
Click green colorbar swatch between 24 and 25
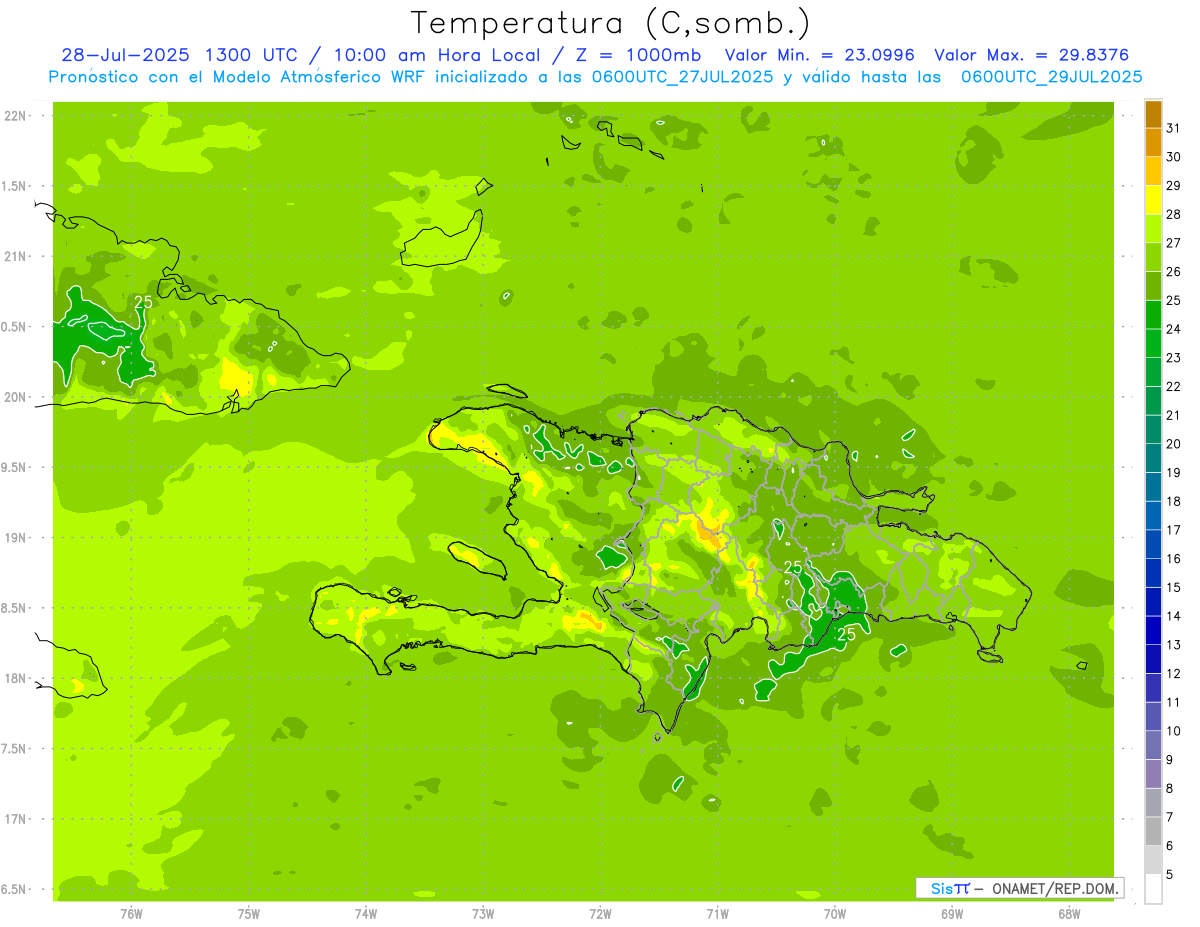[x=1153, y=315]
